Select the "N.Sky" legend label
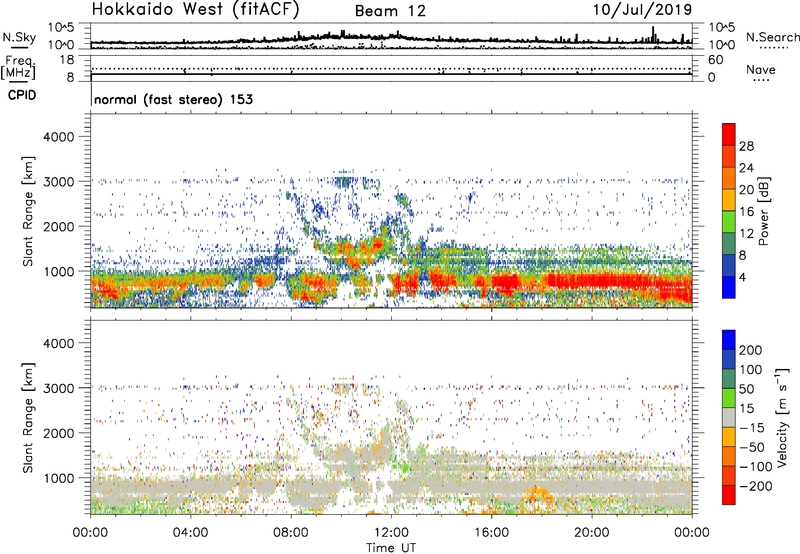Viewport: 800px width, 554px height. (x=19, y=37)
